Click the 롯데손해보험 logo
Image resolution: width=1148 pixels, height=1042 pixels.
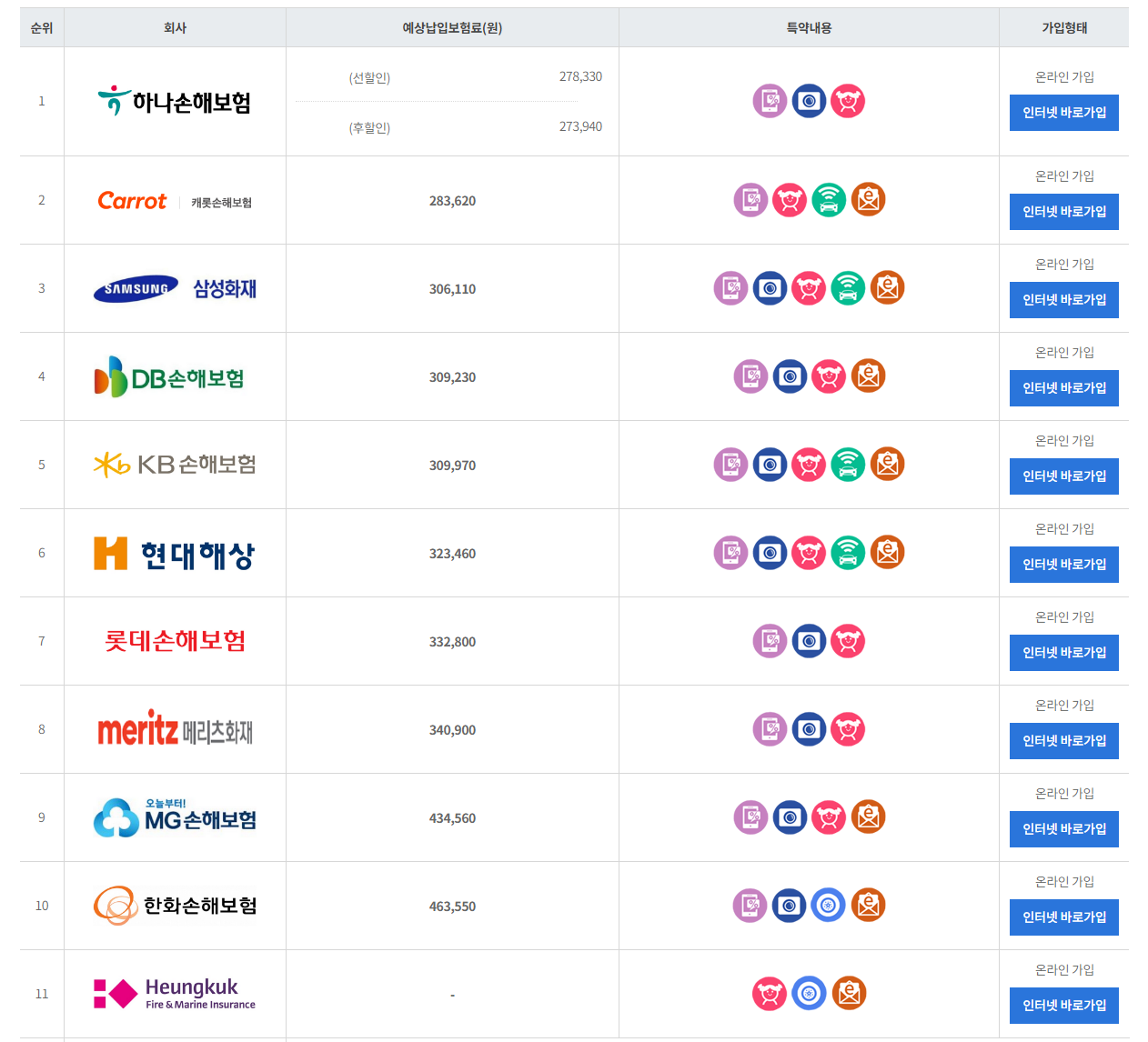click(175, 641)
